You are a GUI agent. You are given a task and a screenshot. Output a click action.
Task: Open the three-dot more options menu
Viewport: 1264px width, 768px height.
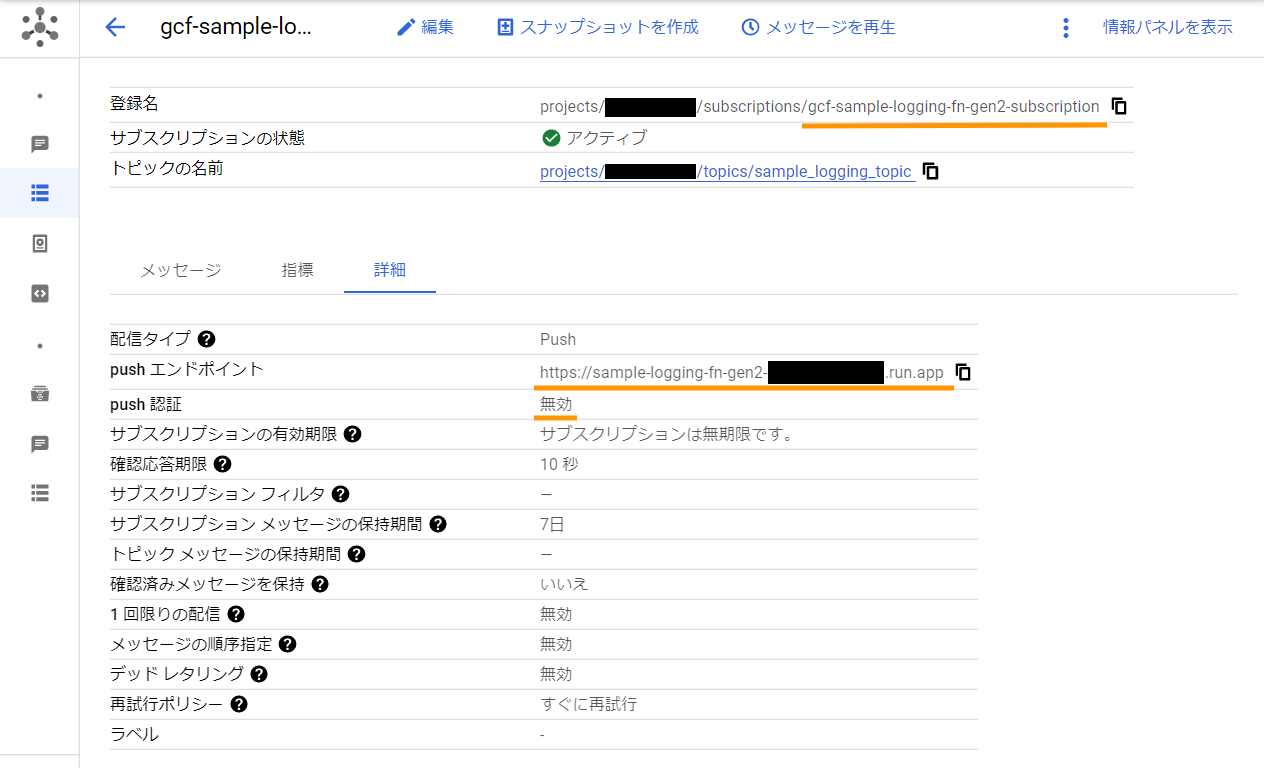pyautogui.click(x=1065, y=28)
